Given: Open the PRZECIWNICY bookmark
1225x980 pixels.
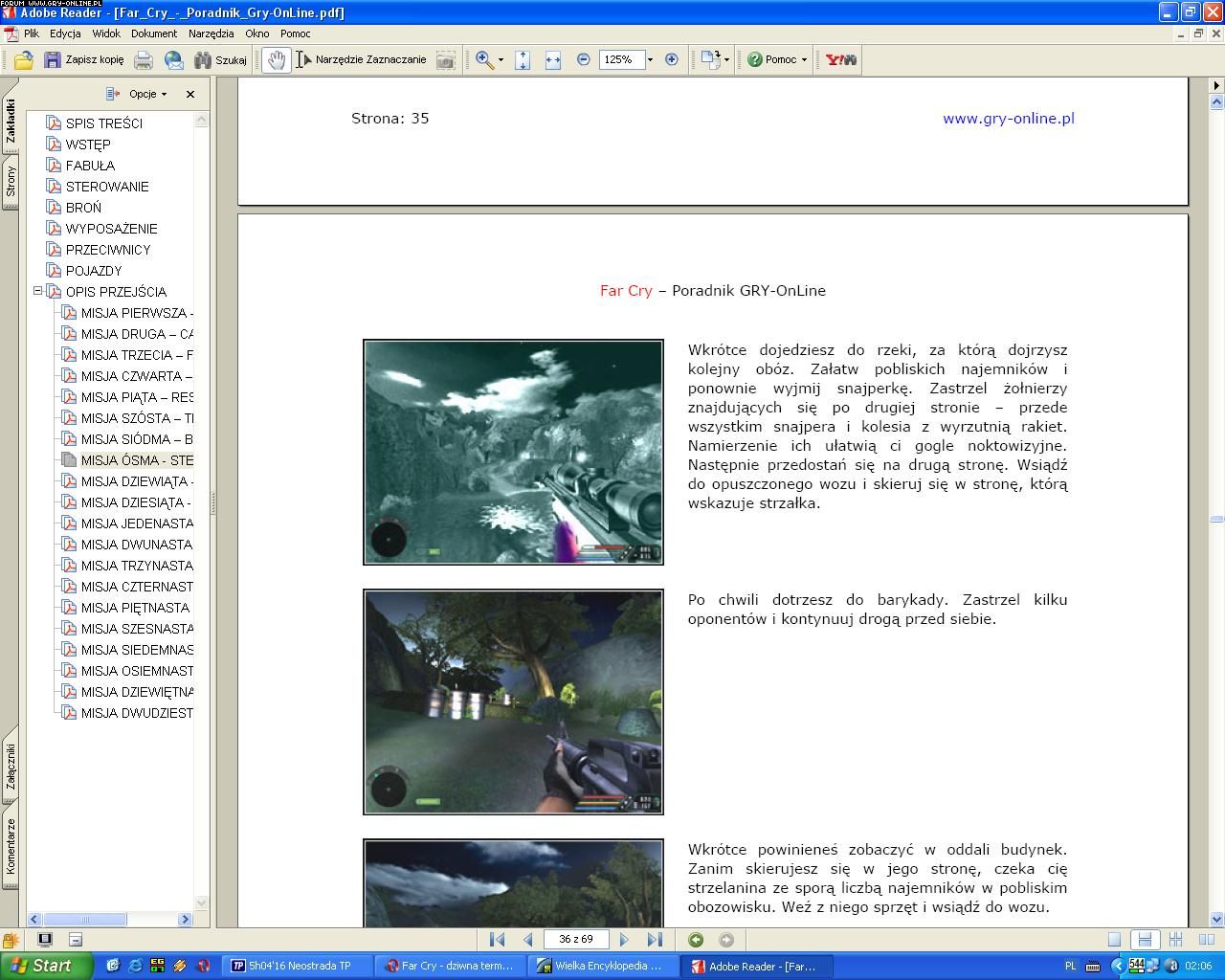Looking at the screenshot, I should click(108, 250).
